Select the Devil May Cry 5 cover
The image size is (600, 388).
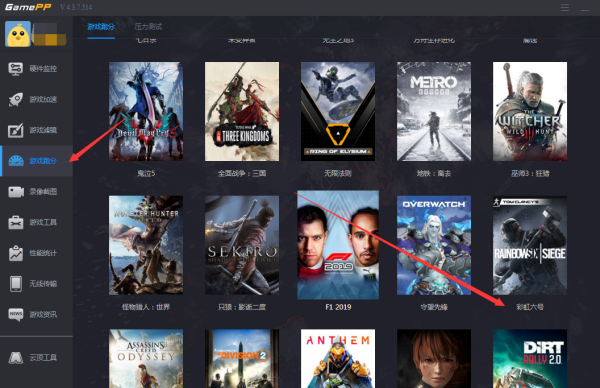tap(146, 111)
